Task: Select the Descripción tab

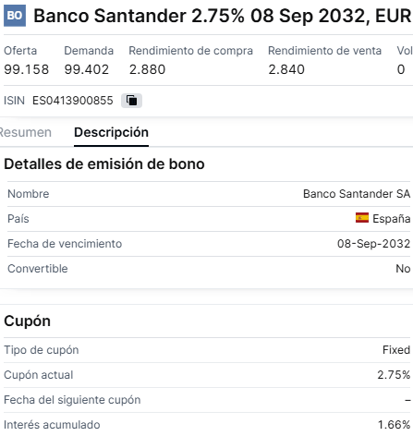Action: tap(111, 132)
